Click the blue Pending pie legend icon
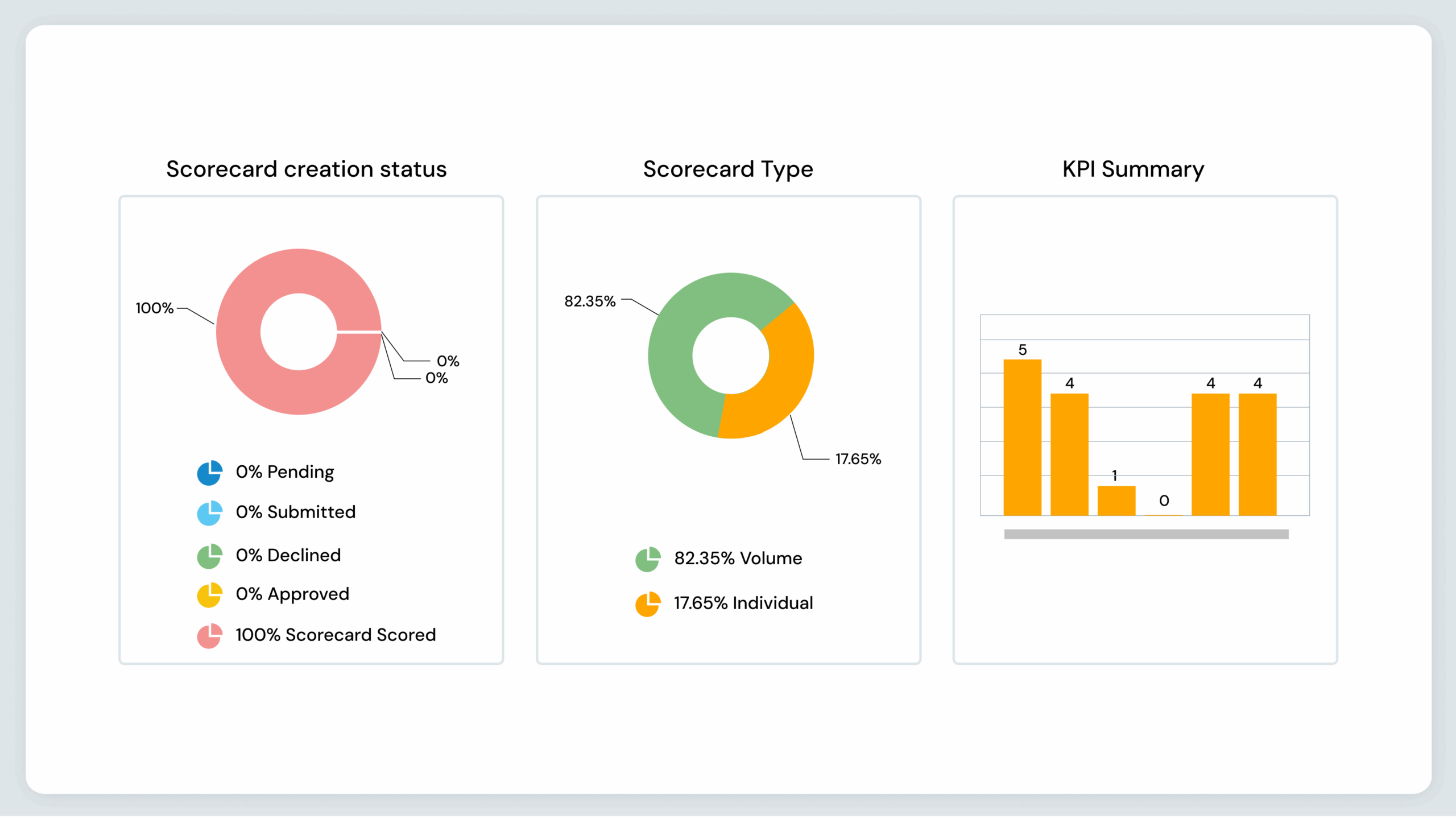The height and width of the screenshot is (819, 1456). point(209,473)
